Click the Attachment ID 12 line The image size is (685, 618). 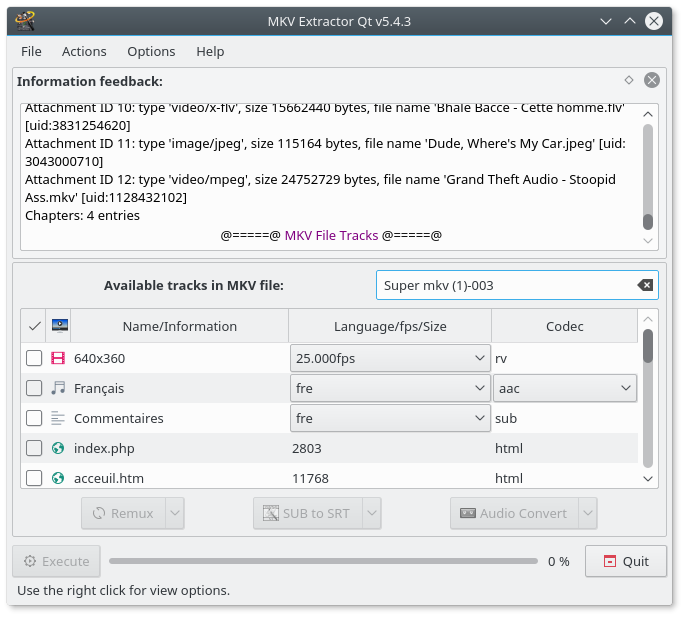pyautogui.click(x=320, y=188)
